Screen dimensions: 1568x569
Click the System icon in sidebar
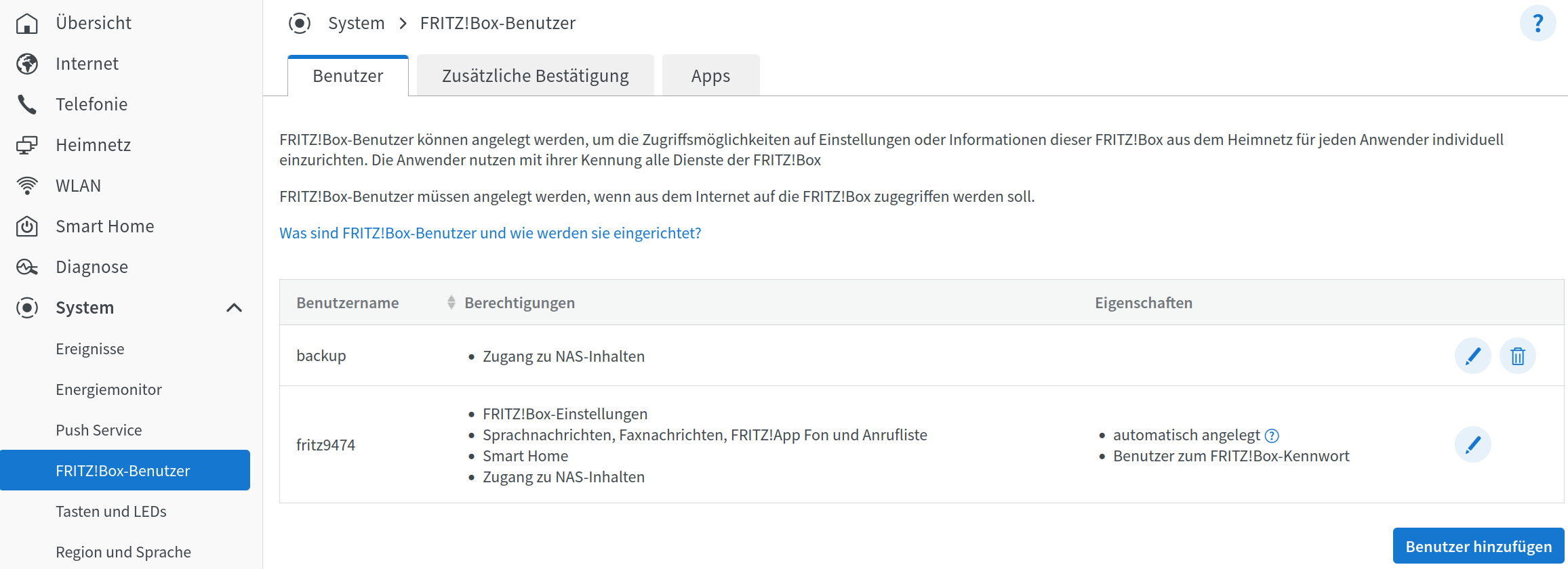click(x=27, y=308)
